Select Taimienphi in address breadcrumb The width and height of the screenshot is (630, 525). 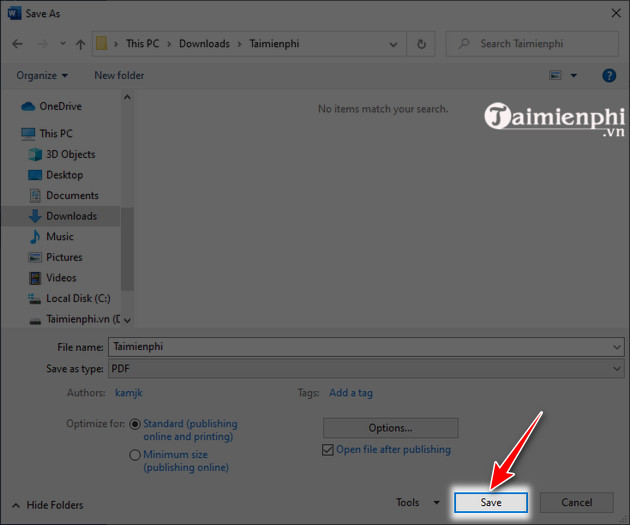[274, 43]
